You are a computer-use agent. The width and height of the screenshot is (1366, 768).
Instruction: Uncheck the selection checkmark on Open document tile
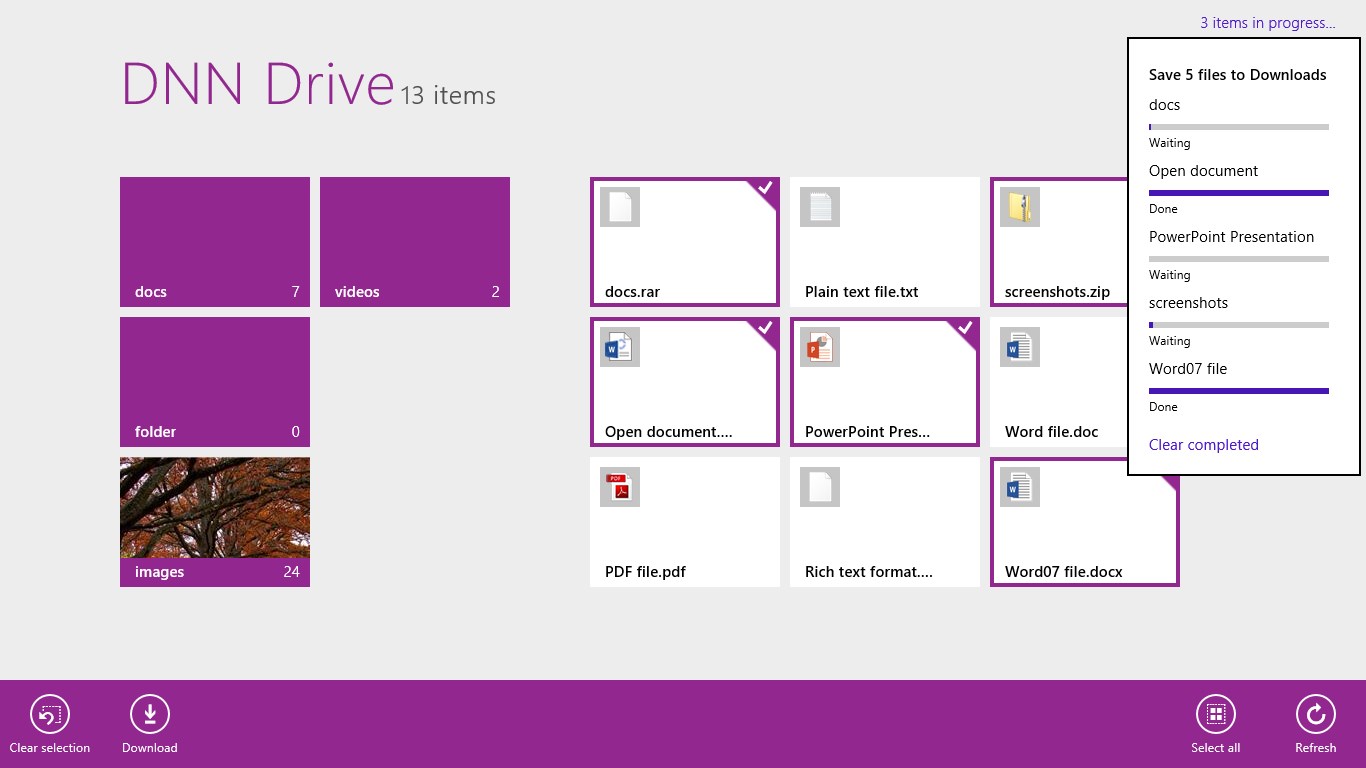point(765,328)
